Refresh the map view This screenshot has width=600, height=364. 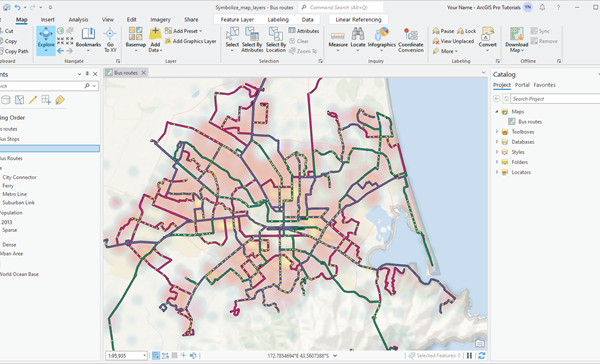(x=481, y=356)
